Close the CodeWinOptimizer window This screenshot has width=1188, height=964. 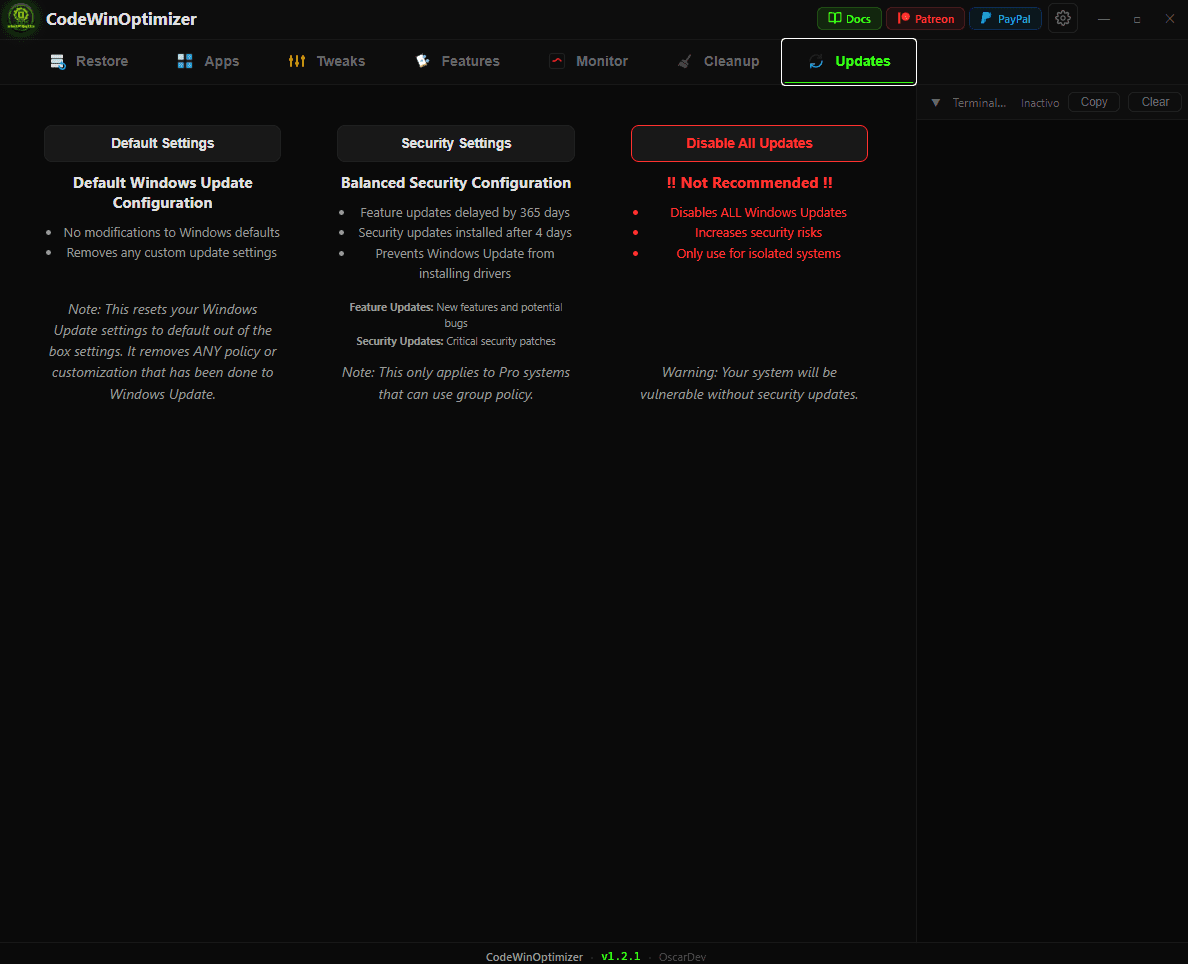pos(1169,19)
